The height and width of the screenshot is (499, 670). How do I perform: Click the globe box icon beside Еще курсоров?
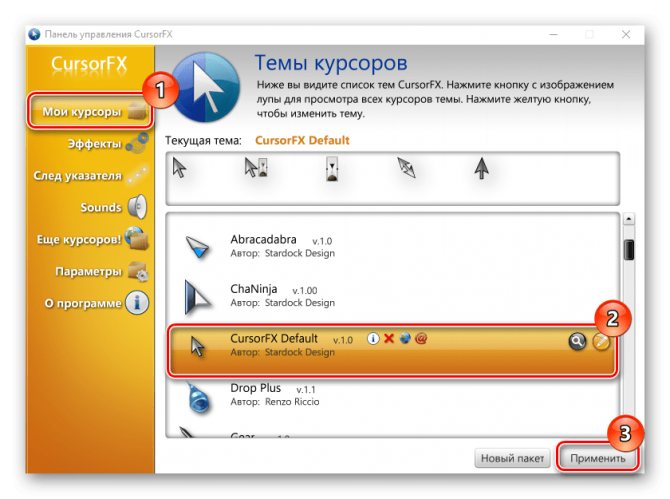pos(137,238)
